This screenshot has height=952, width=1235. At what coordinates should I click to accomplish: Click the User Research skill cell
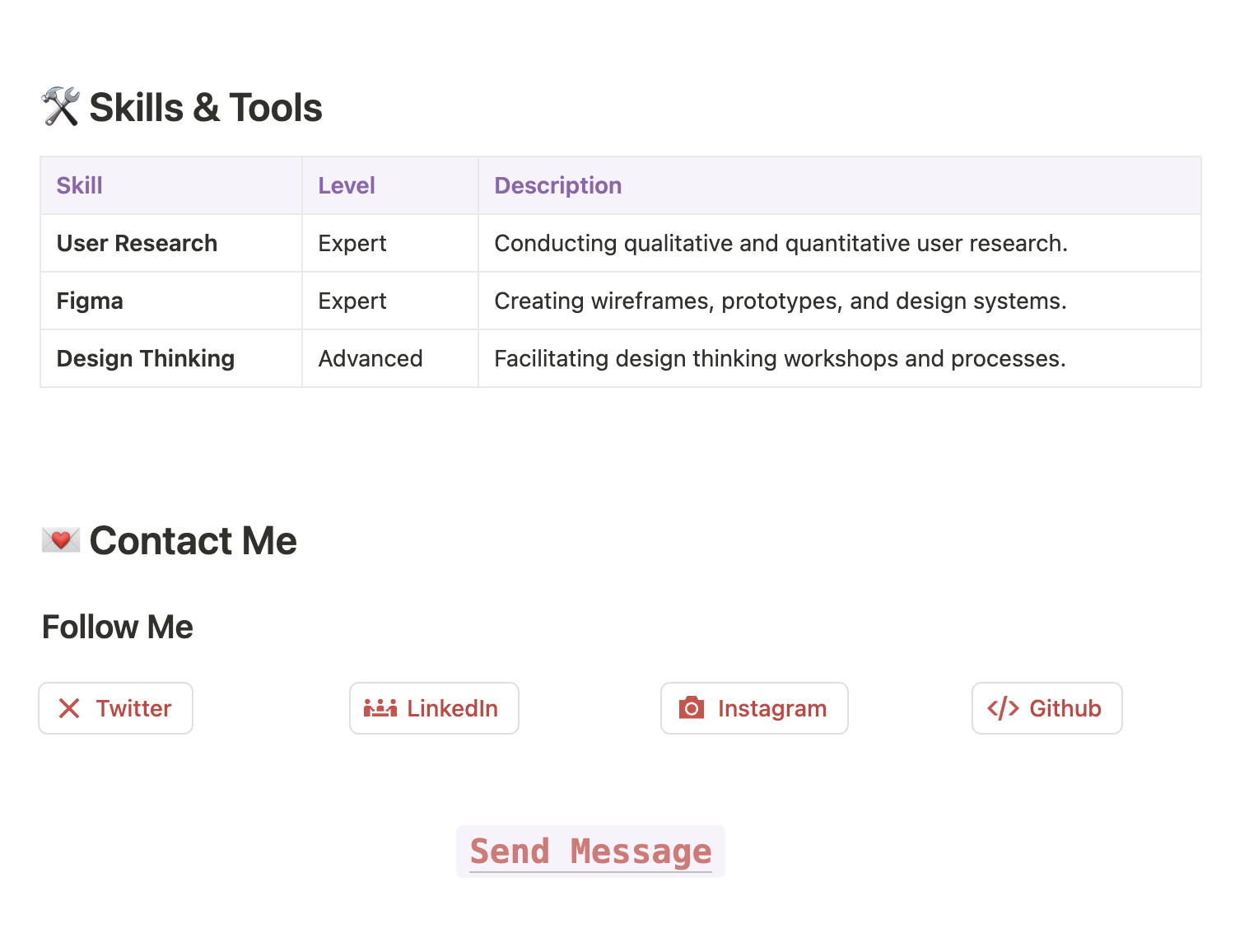pyautogui.click(x=171, y=243)
